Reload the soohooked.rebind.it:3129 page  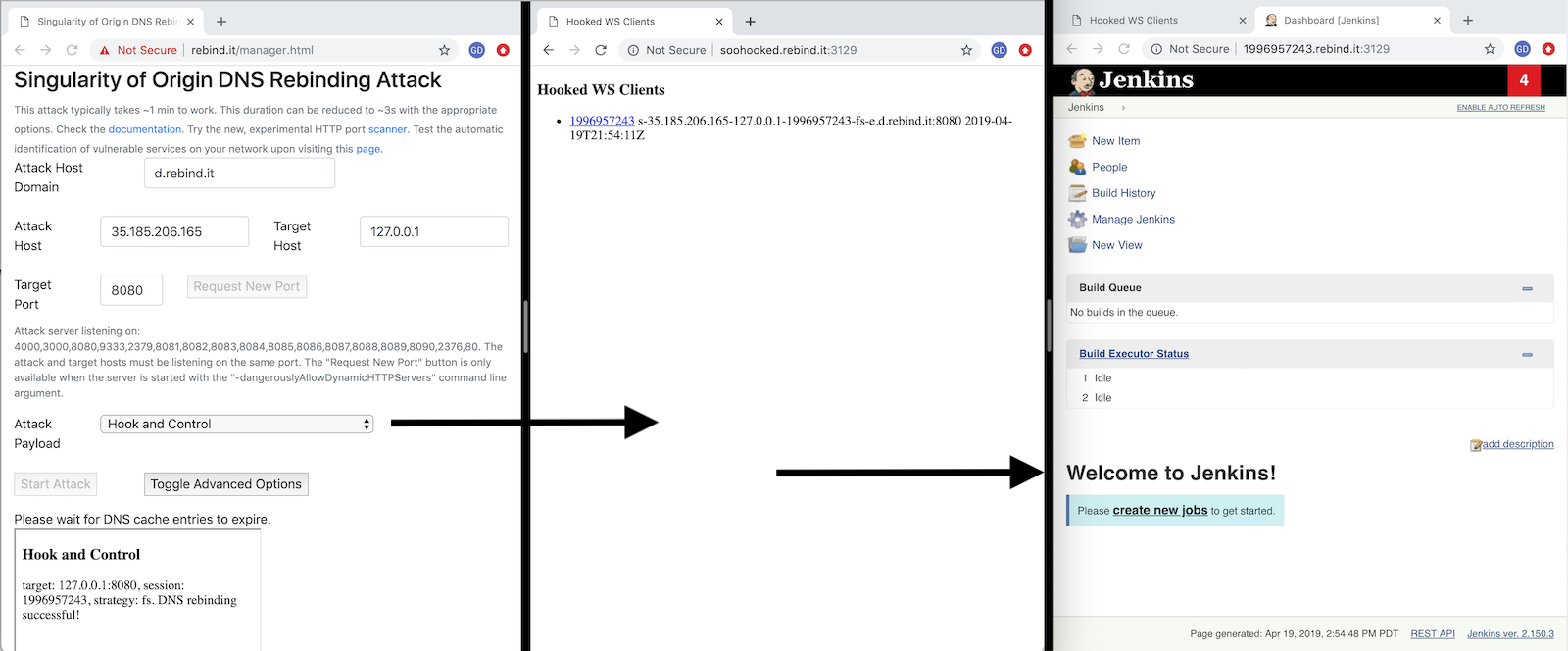coord(601,50)
